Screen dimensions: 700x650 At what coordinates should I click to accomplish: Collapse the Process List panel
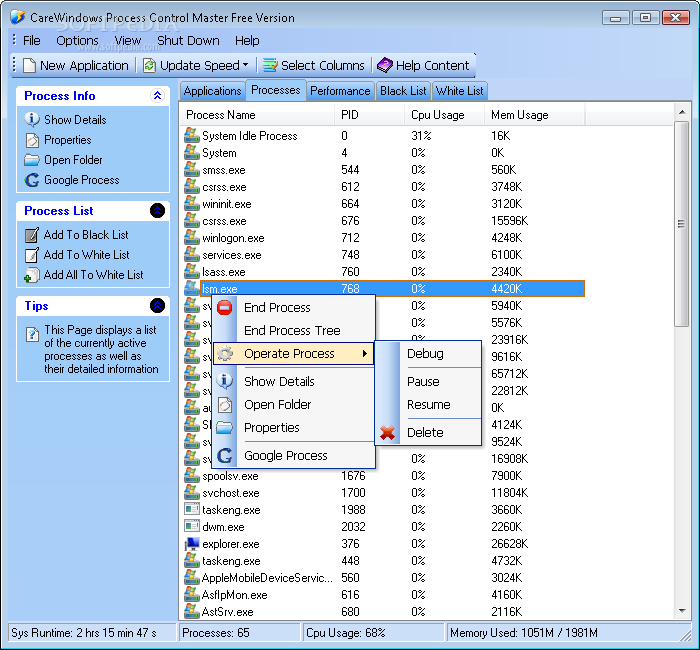157,210
